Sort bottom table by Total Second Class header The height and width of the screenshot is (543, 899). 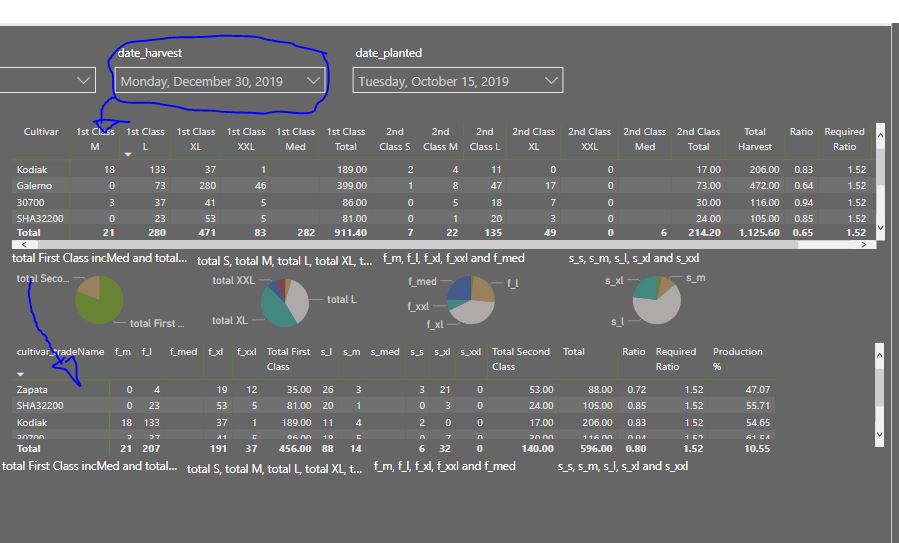pyautogui.click(x=521, y=359)
